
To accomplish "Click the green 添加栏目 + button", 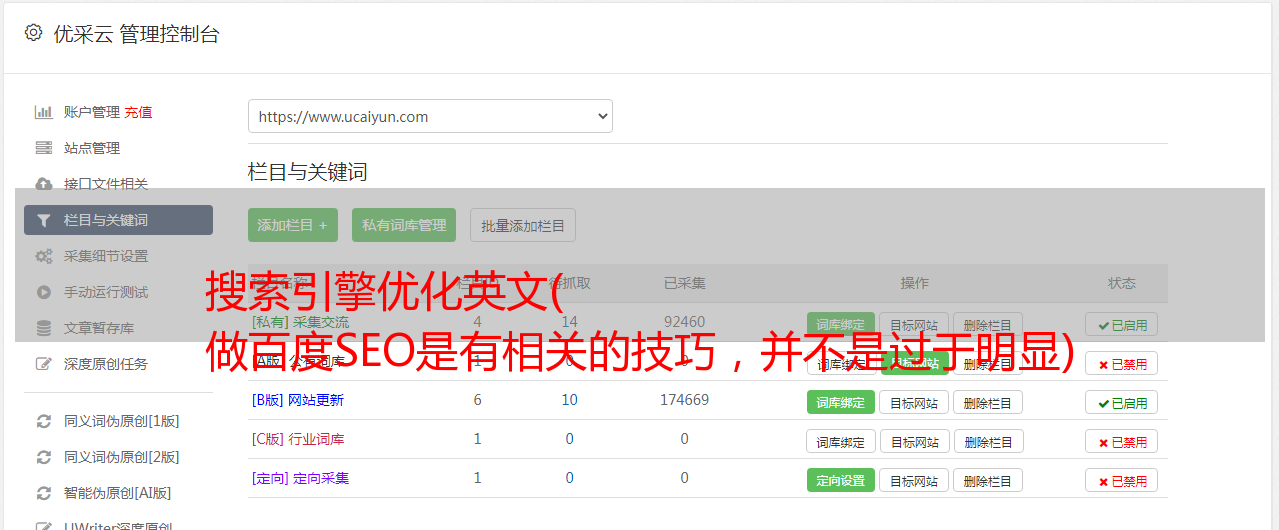I will pos(293,225).
